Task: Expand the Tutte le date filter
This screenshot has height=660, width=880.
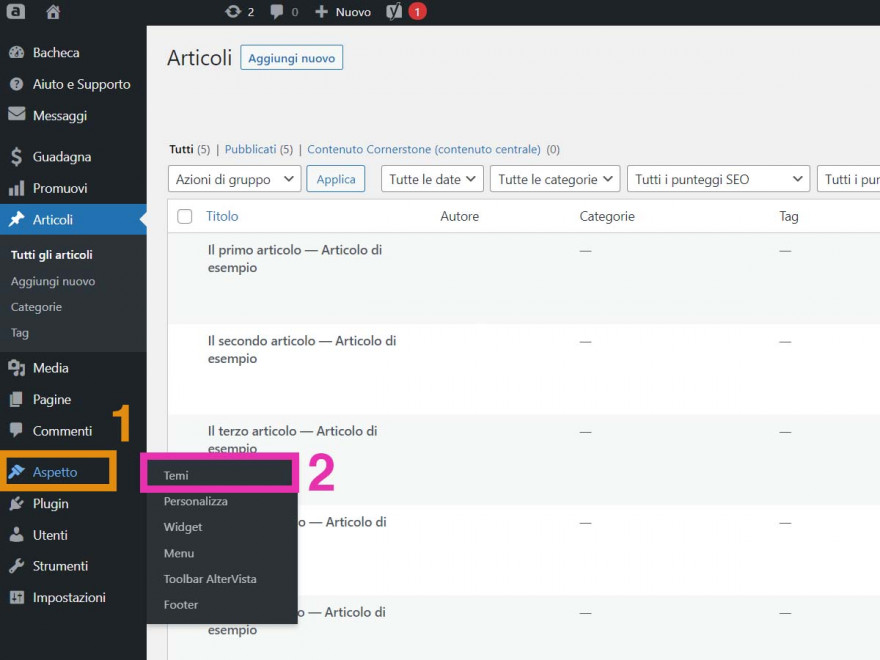Action: (x=432, y=178)
